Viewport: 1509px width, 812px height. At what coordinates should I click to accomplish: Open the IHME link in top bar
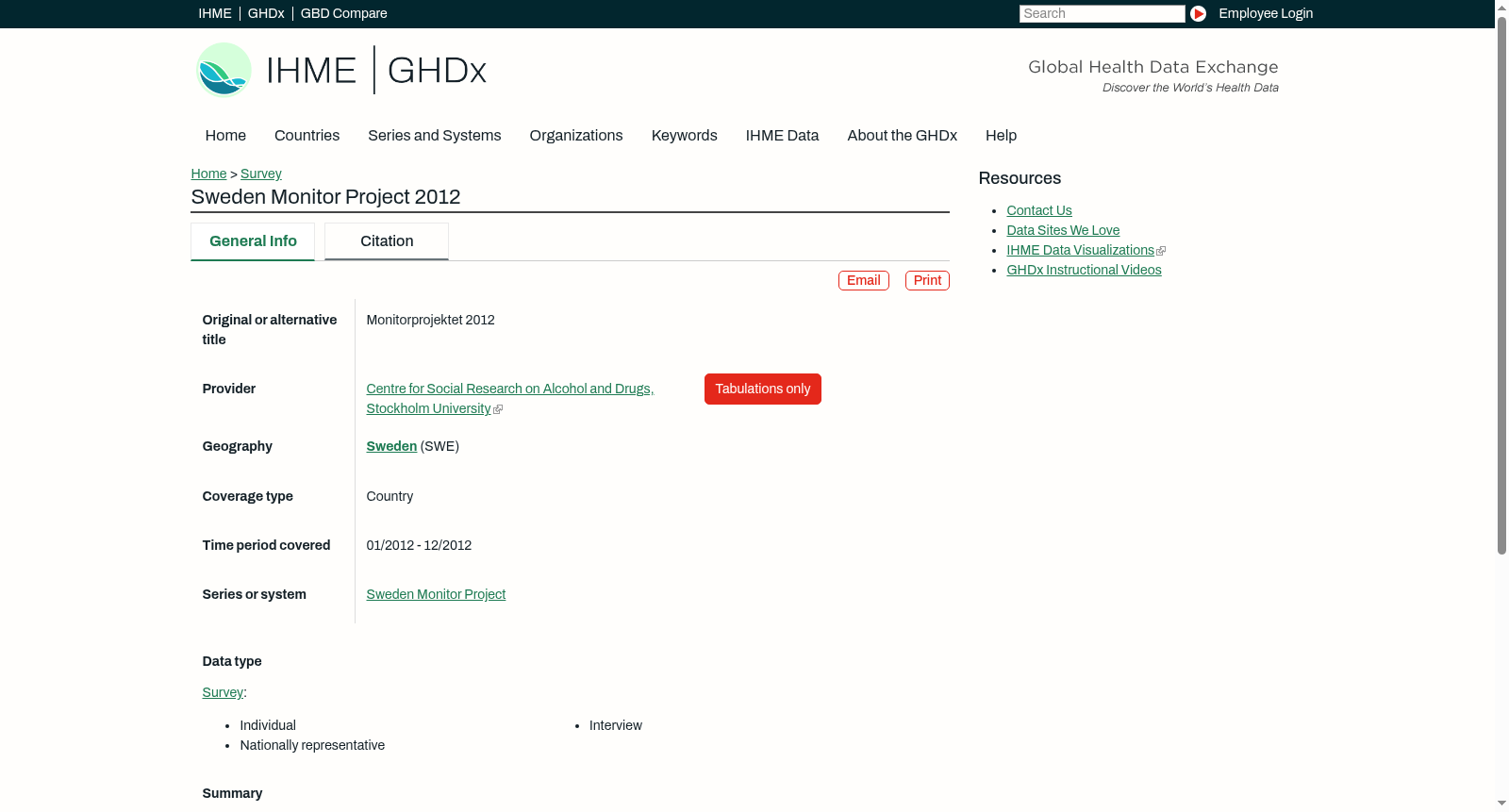click(x=215, y=13)
